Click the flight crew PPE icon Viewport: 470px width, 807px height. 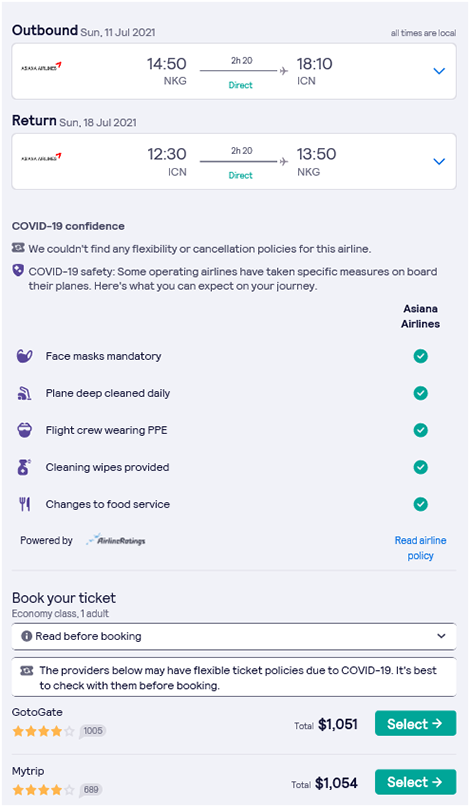click(25, 430)
